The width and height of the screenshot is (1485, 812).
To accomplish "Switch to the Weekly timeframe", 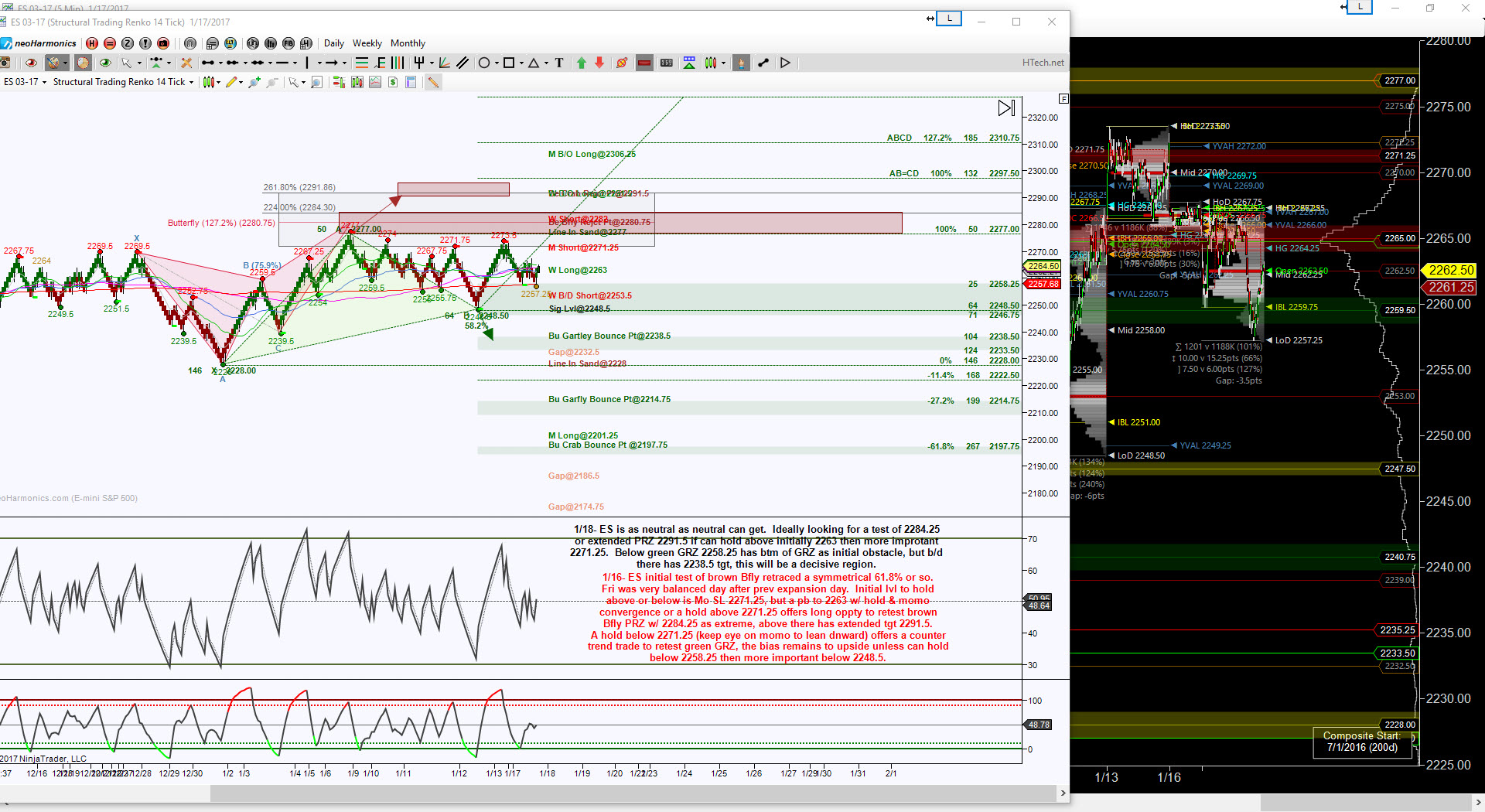I will point(367,43).
